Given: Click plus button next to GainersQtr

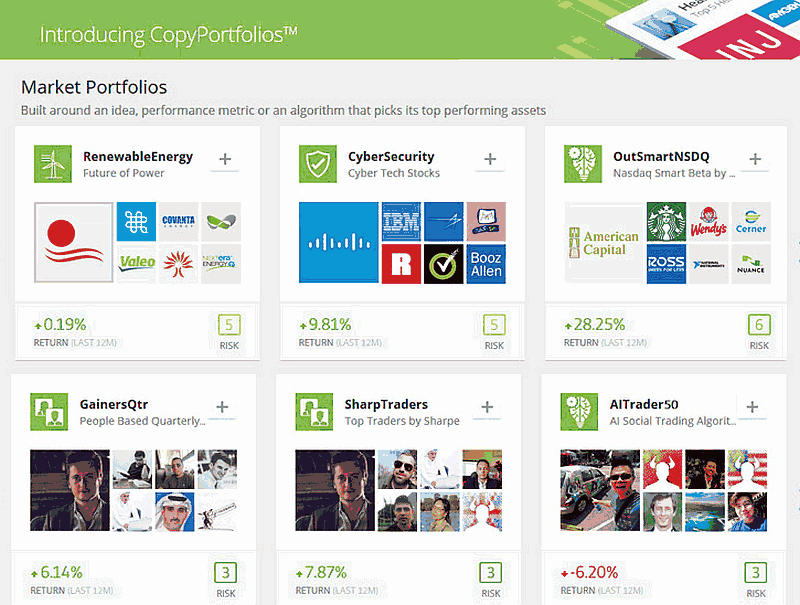Looking at the screenshot, I should pyautogui.click(x=221, y=407).
